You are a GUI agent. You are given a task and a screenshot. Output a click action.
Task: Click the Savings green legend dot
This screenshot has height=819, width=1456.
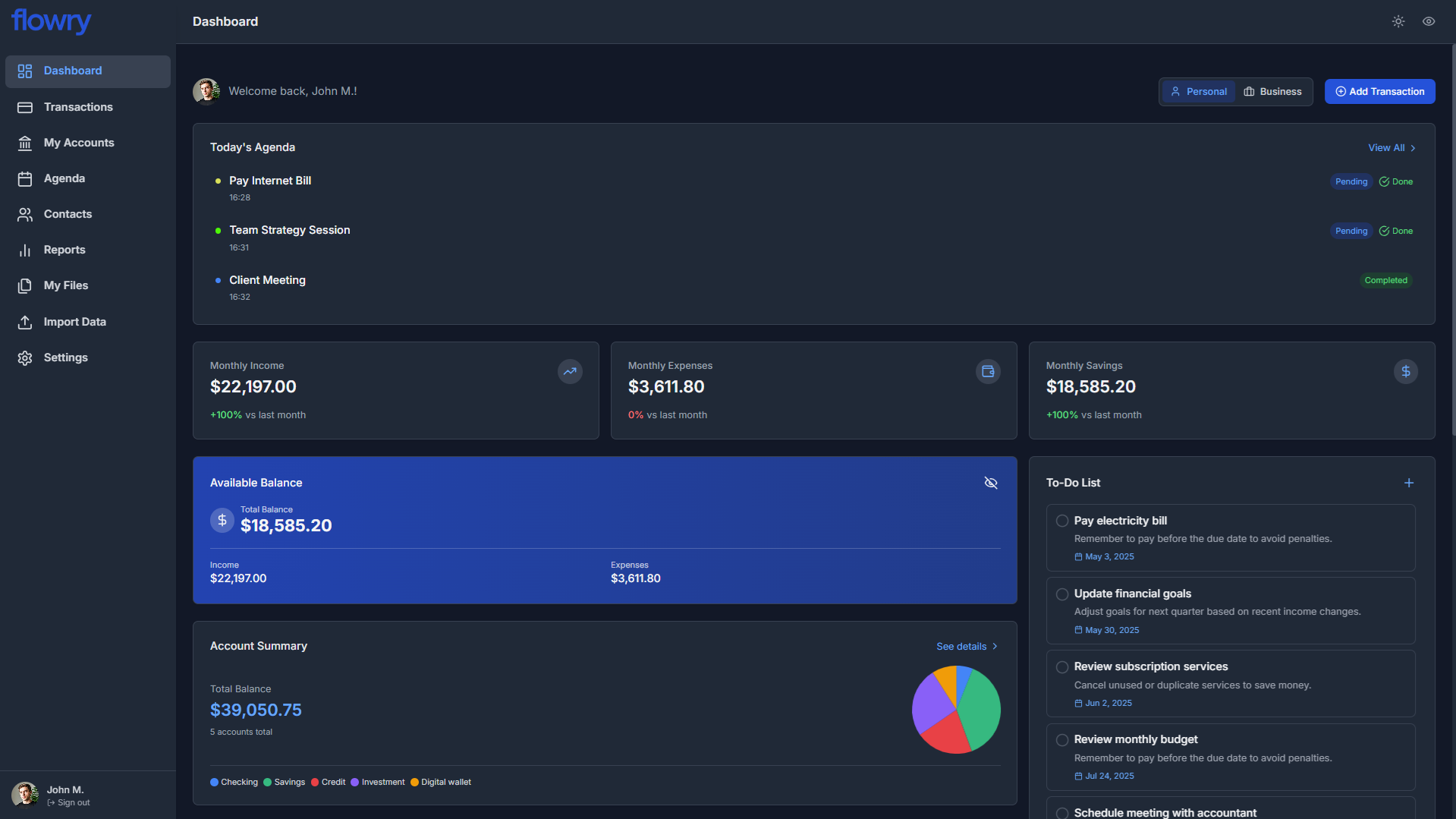268,783
